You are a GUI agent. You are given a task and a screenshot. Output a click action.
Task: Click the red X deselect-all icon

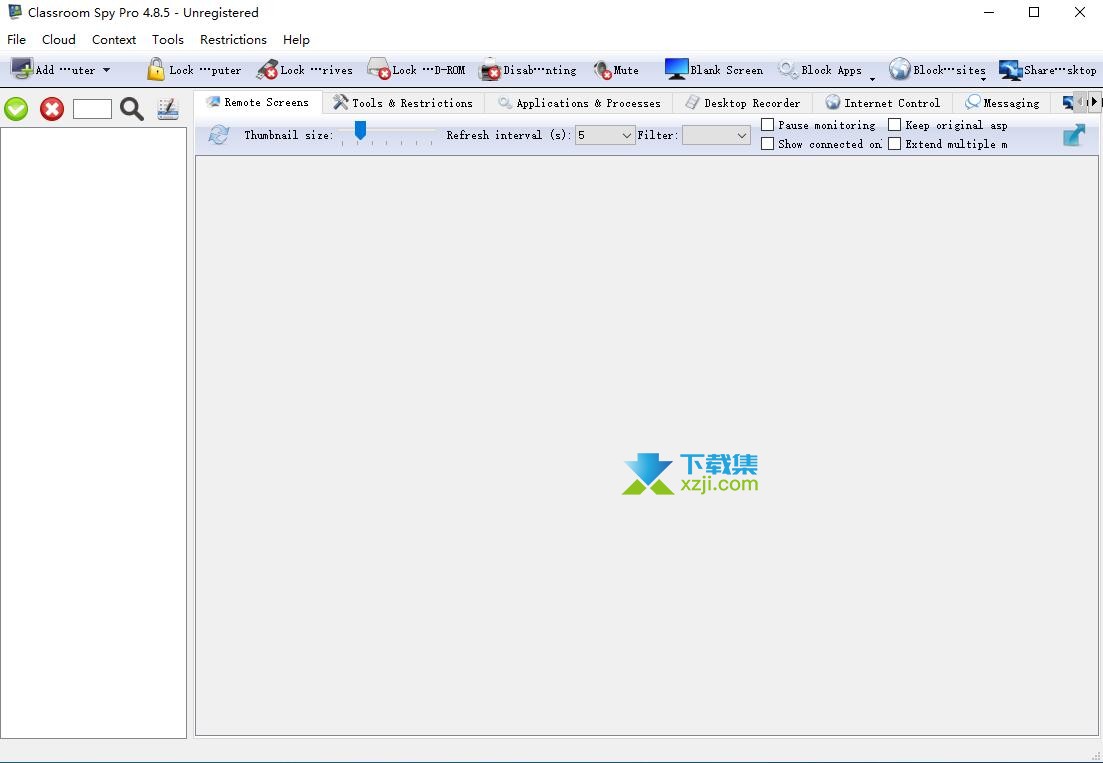point(52,109)
